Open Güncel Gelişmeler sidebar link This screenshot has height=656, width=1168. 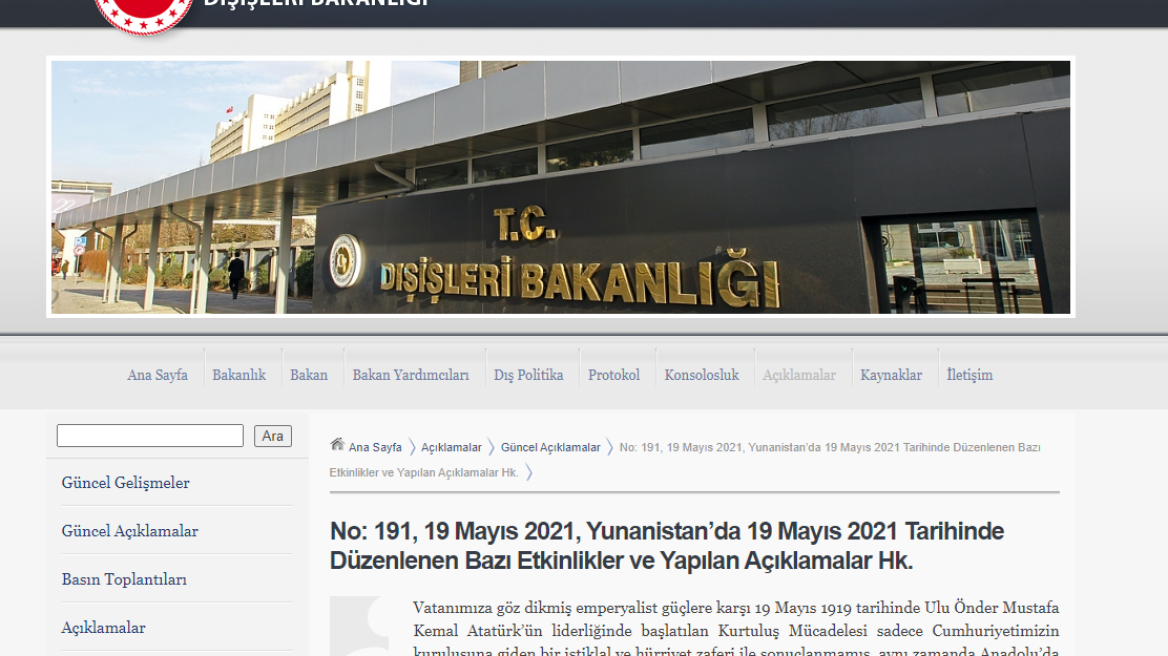tap(125, 483)
